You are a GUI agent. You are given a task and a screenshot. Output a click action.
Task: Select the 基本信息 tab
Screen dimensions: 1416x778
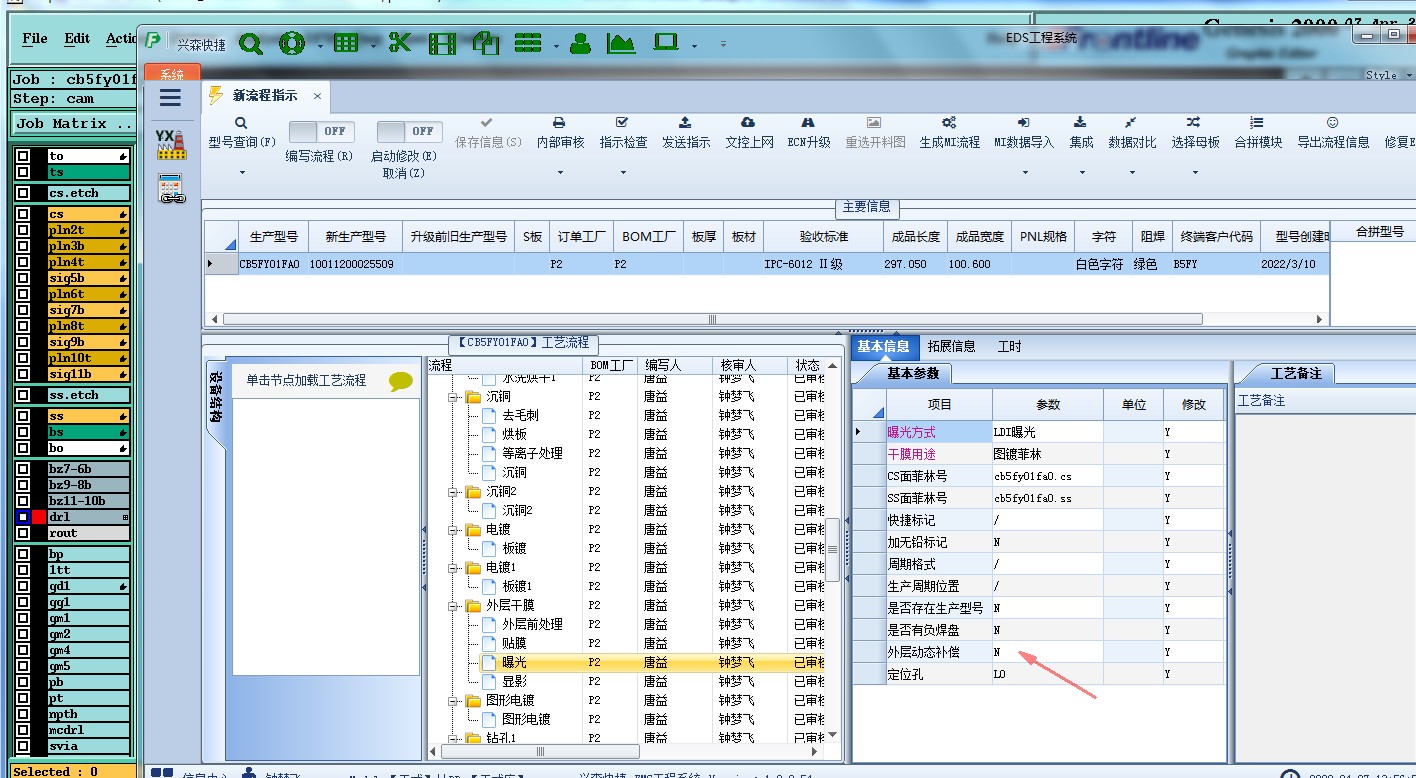[884, 347]
